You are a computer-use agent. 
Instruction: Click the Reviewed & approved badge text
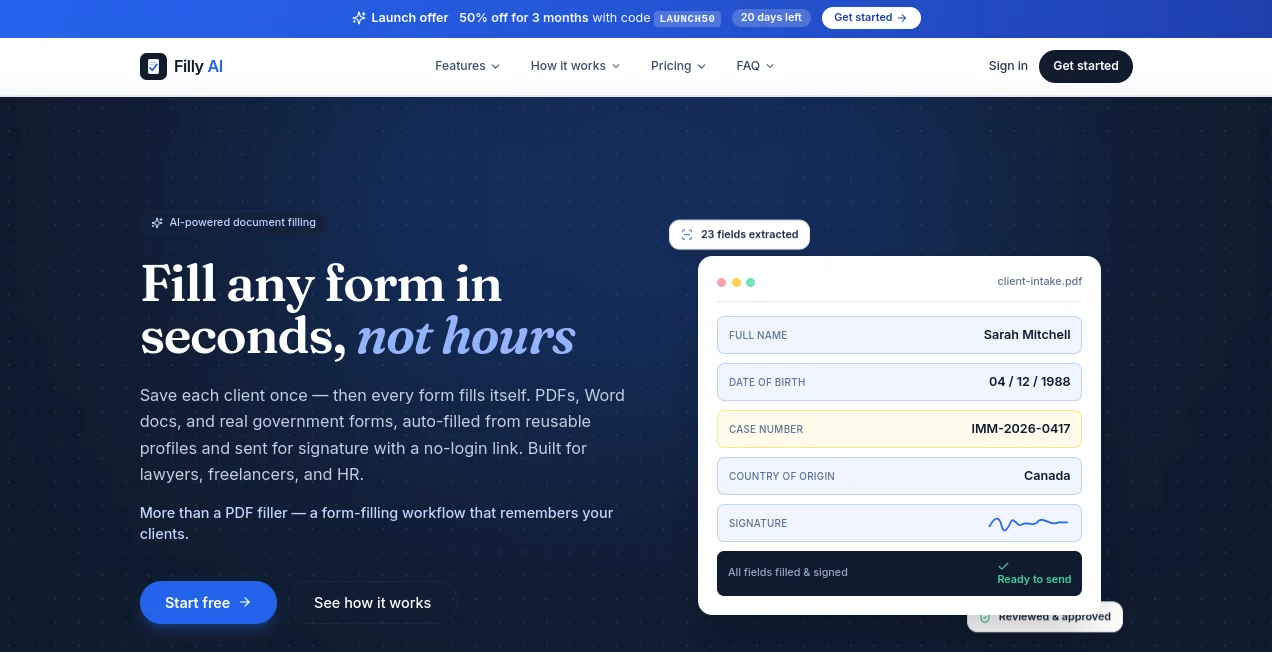1054,617
